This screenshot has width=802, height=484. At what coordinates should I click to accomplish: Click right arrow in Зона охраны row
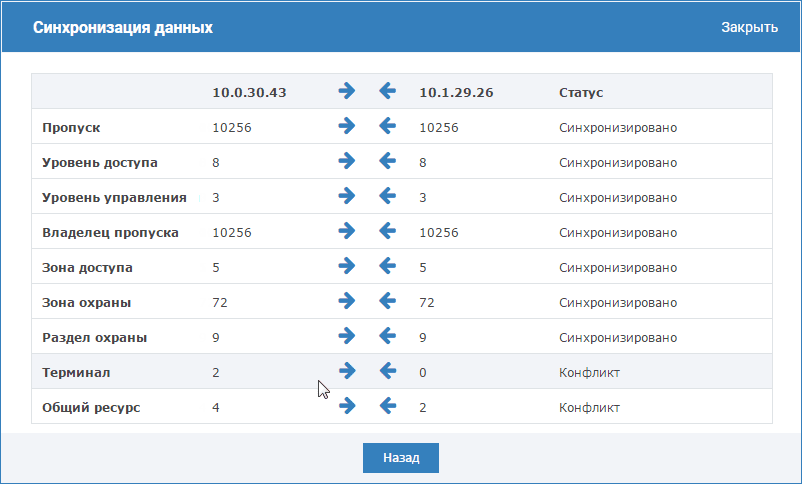click(347, 301)
